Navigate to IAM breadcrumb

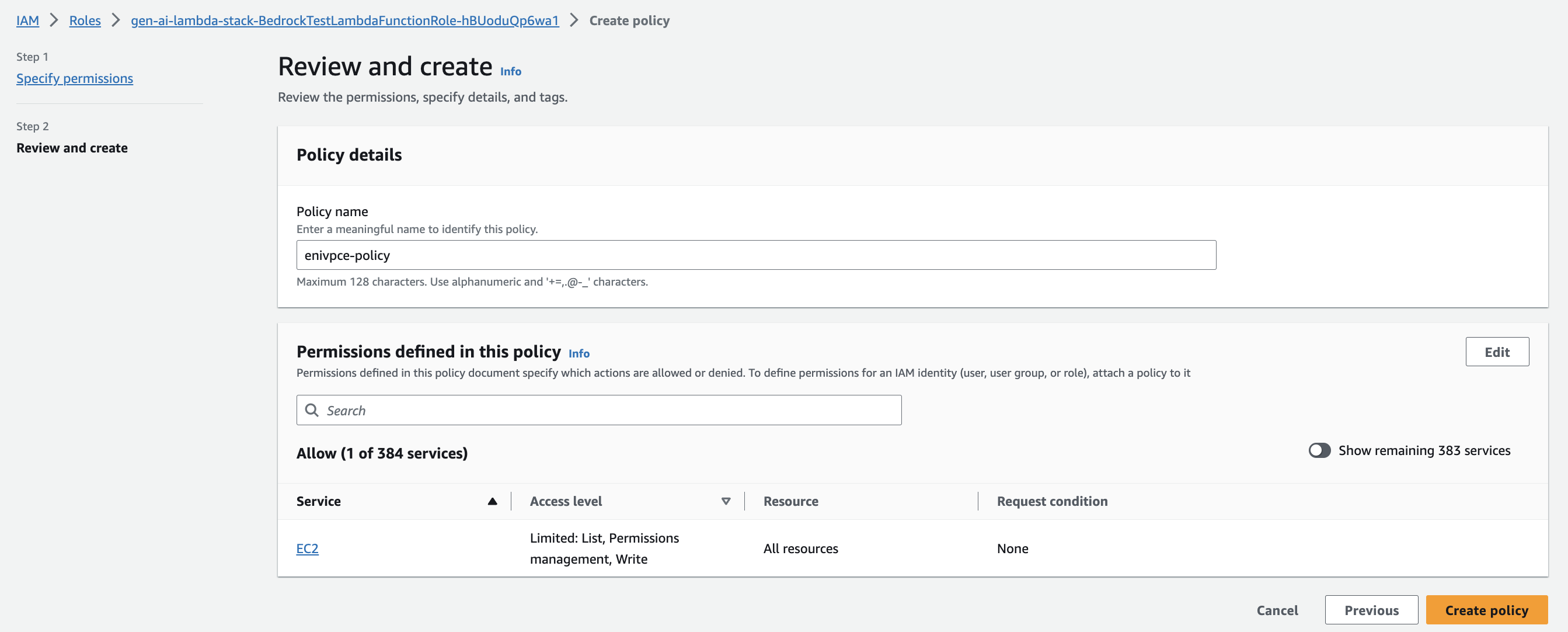pyautogui.click(x=27, y=20)
